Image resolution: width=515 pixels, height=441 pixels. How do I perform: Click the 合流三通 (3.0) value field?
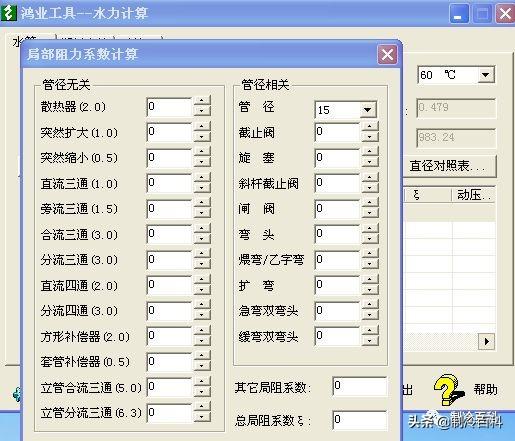click(x=170, y=234)
